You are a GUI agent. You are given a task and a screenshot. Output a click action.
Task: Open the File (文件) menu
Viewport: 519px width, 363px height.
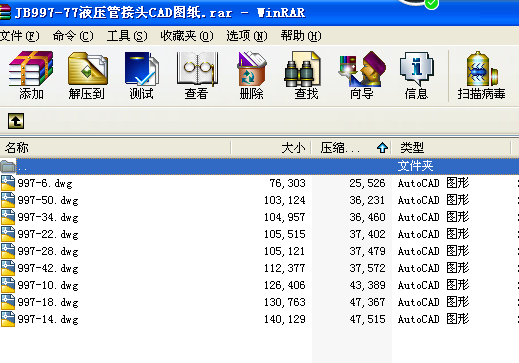tap(19, 36)
